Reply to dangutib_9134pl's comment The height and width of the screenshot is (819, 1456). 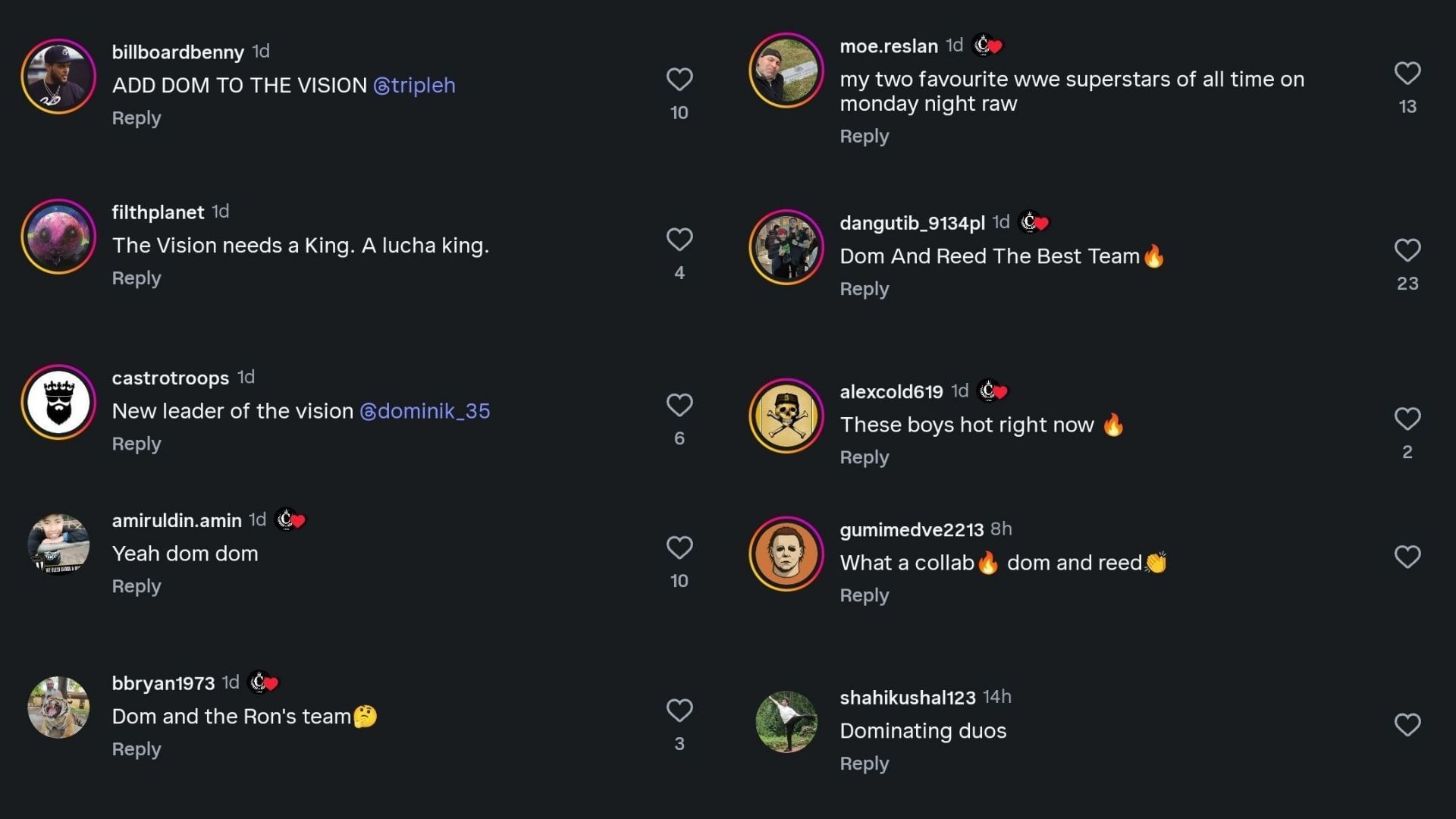coord(864,289)
